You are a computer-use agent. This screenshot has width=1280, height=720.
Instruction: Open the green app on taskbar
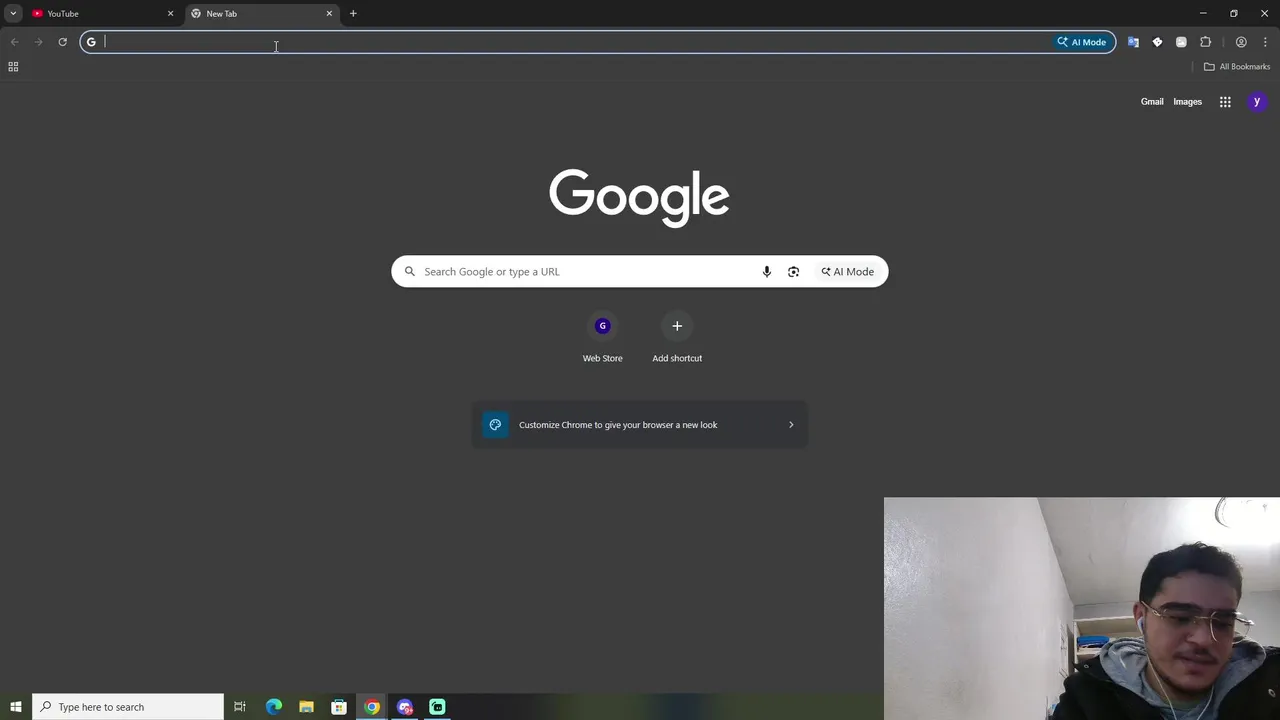tap(437, 707)
